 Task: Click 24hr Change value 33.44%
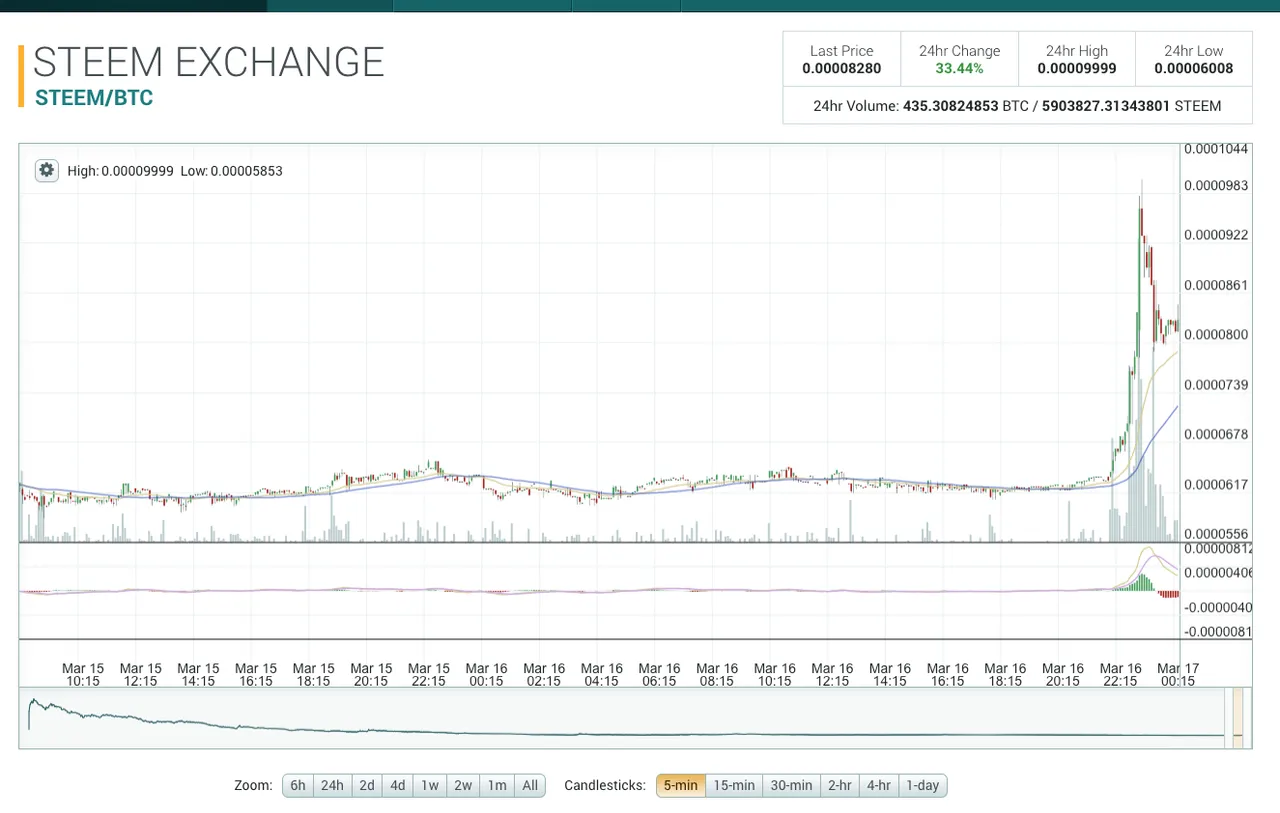point(959,69)
